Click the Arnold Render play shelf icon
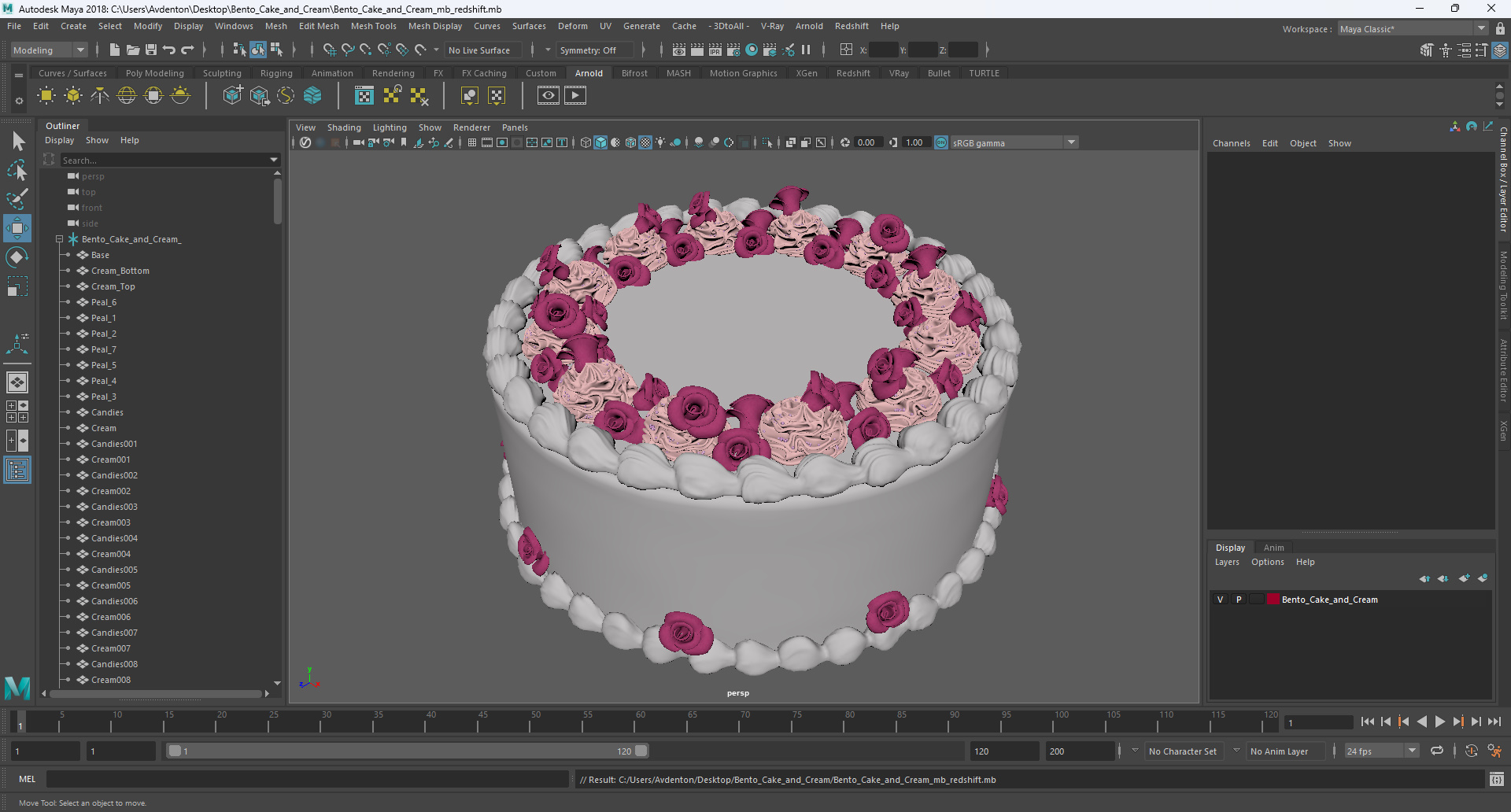The height and width of the screenshot is (812, 1511). [x=575, y=96]
